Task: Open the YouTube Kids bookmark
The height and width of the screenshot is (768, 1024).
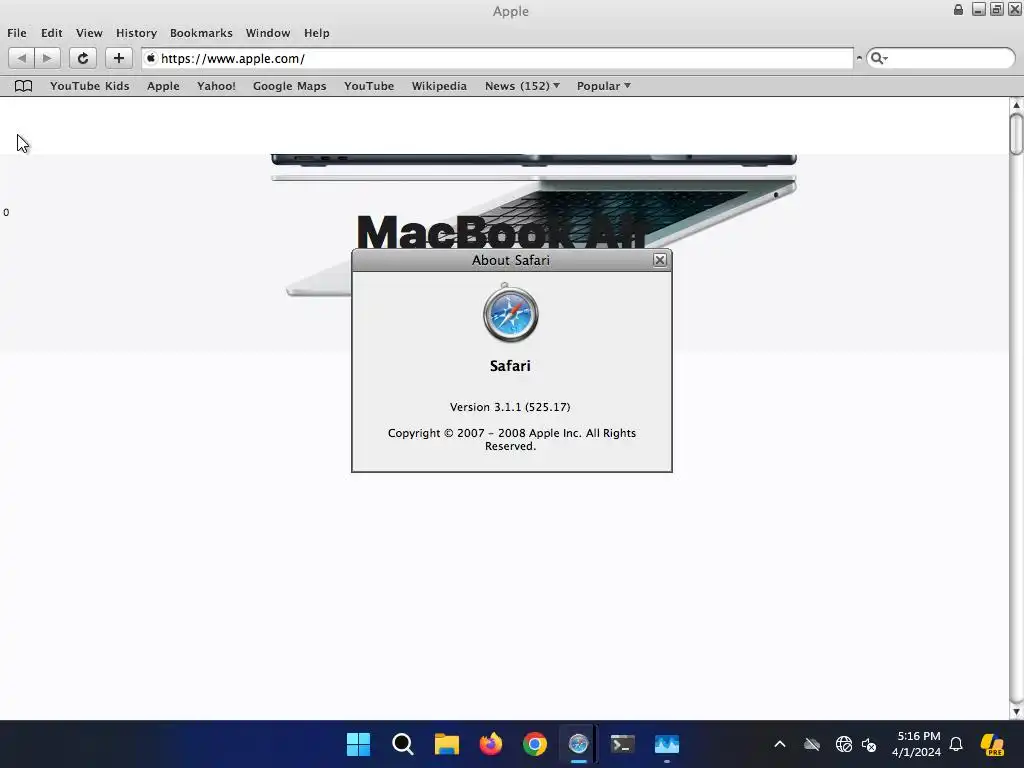Action: pos(89,86)
